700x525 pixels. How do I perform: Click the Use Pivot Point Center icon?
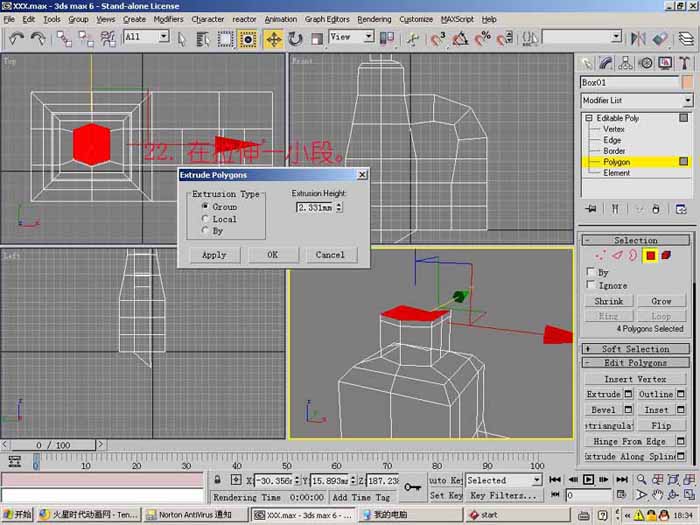coord(387,39)
